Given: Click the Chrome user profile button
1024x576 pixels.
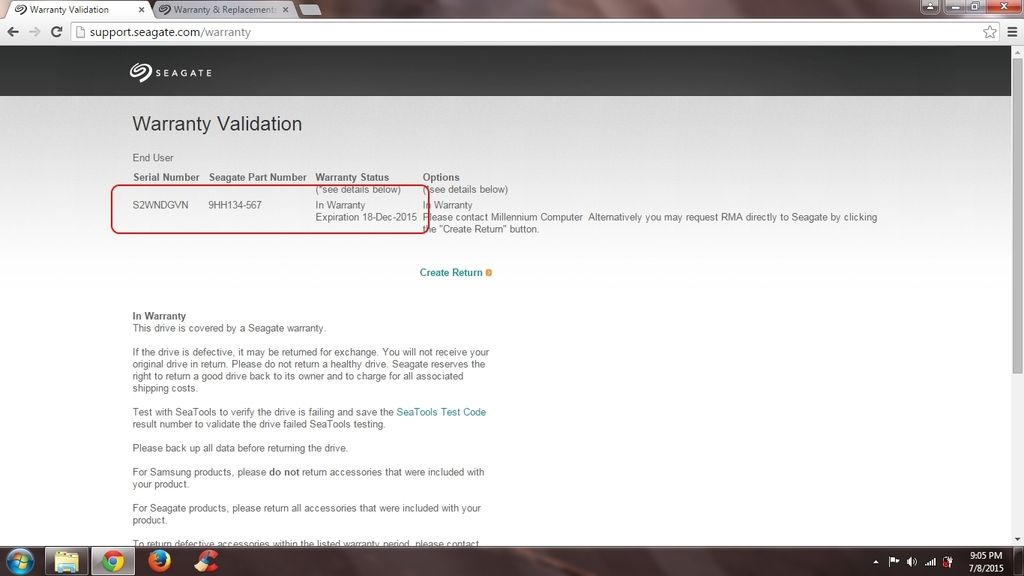Looking at the screenshot, I should click(930, 7).
